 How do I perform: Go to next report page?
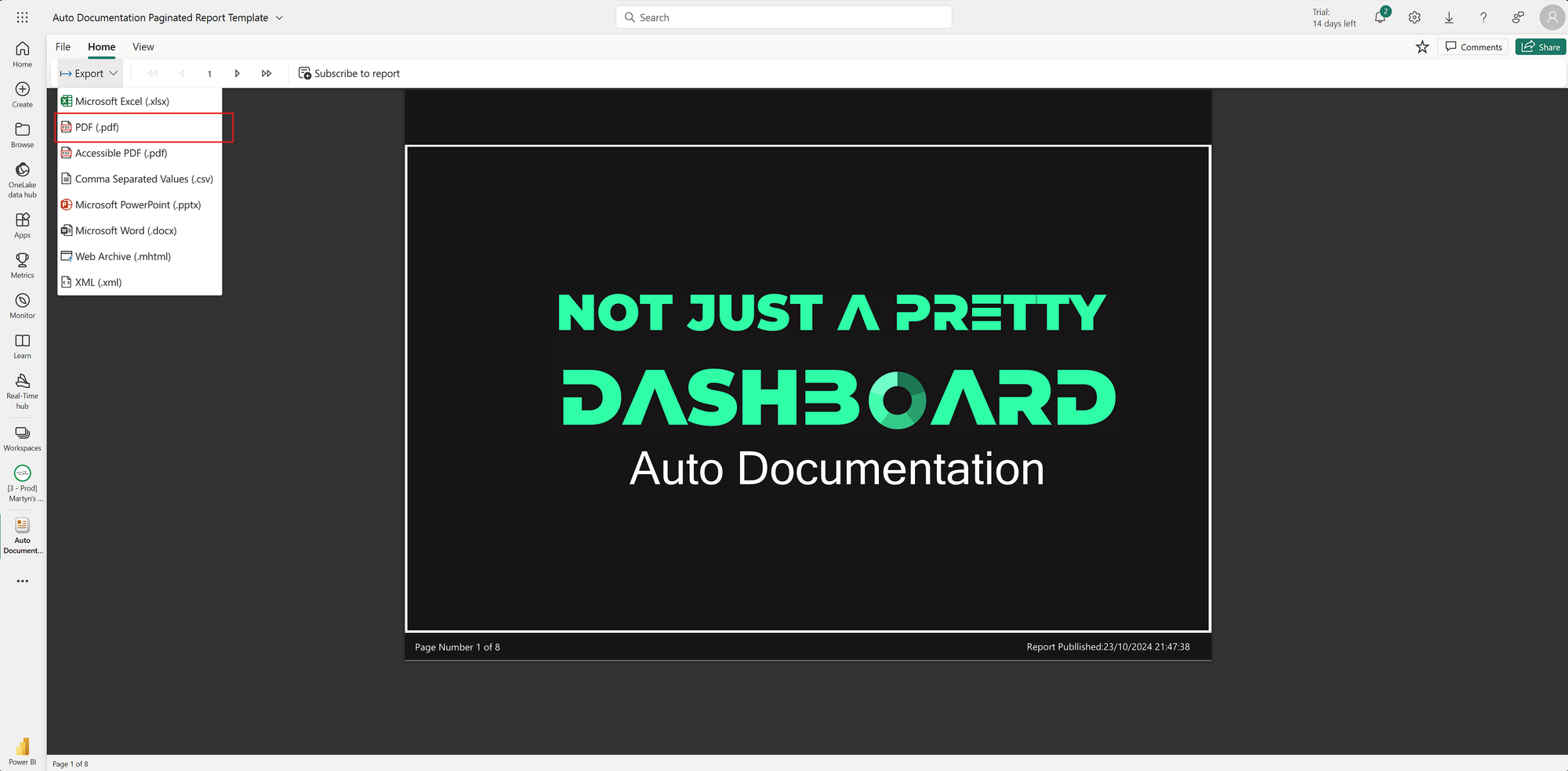237,74
